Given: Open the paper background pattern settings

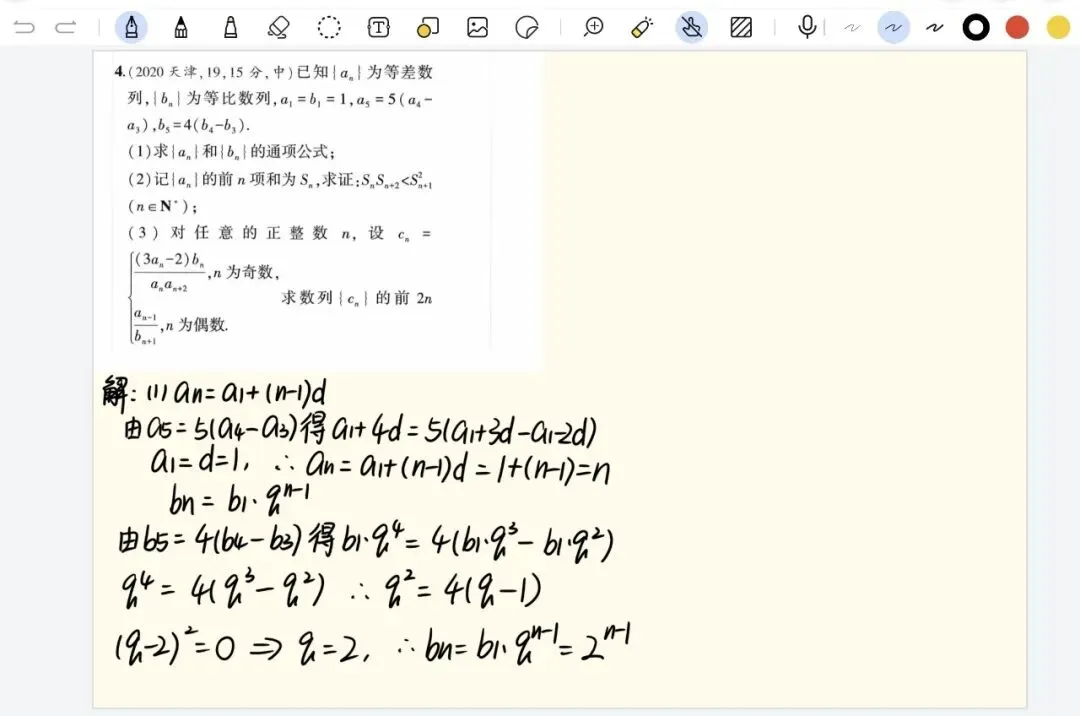Looking at the screenshot, I should point(740,27).
